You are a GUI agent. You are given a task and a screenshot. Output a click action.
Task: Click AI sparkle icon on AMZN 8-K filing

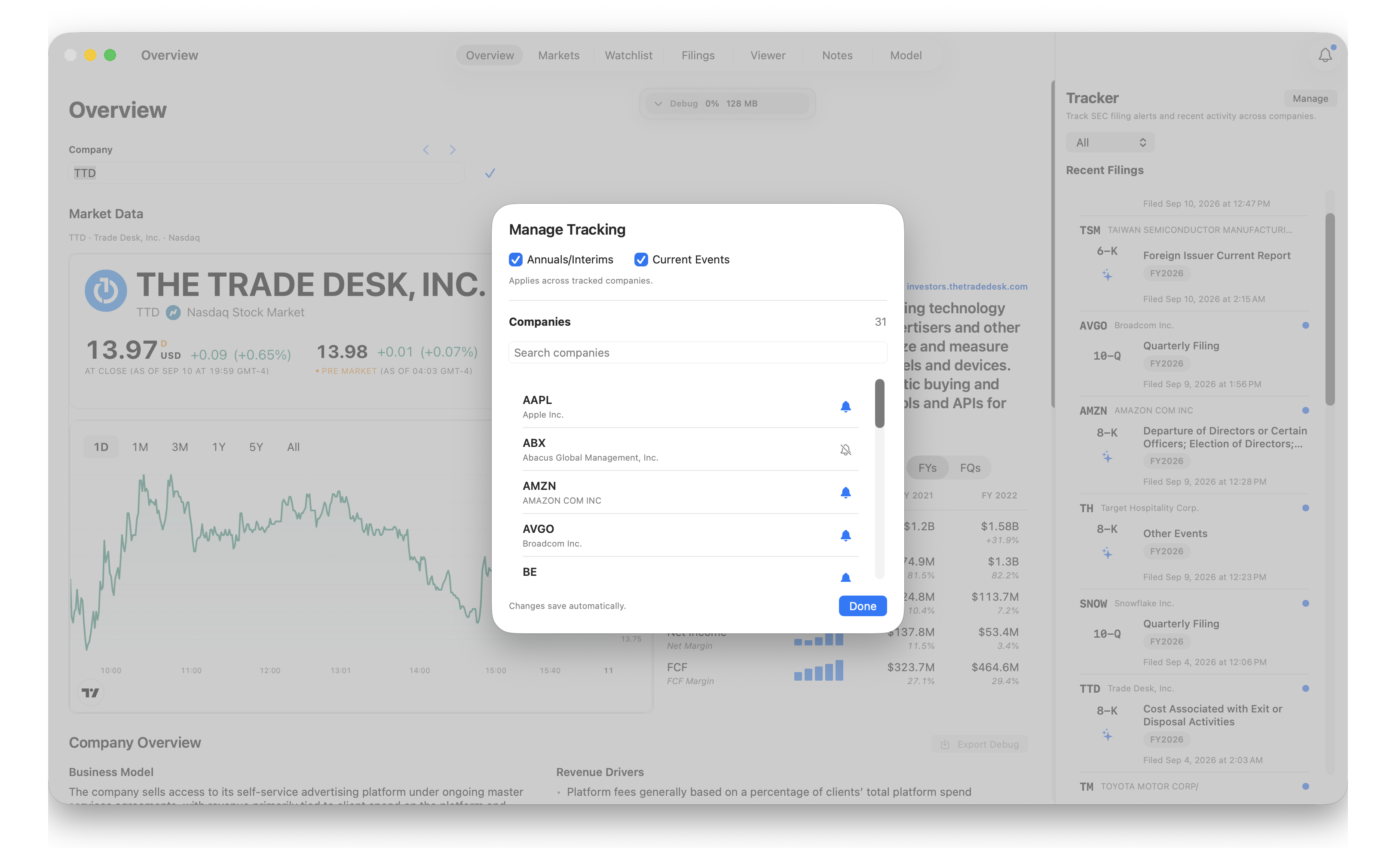(1107, 457)
